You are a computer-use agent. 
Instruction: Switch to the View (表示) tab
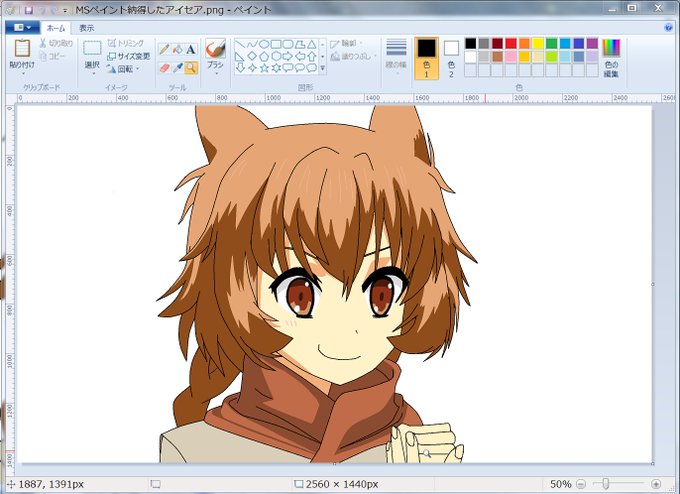tap(86, 28)
